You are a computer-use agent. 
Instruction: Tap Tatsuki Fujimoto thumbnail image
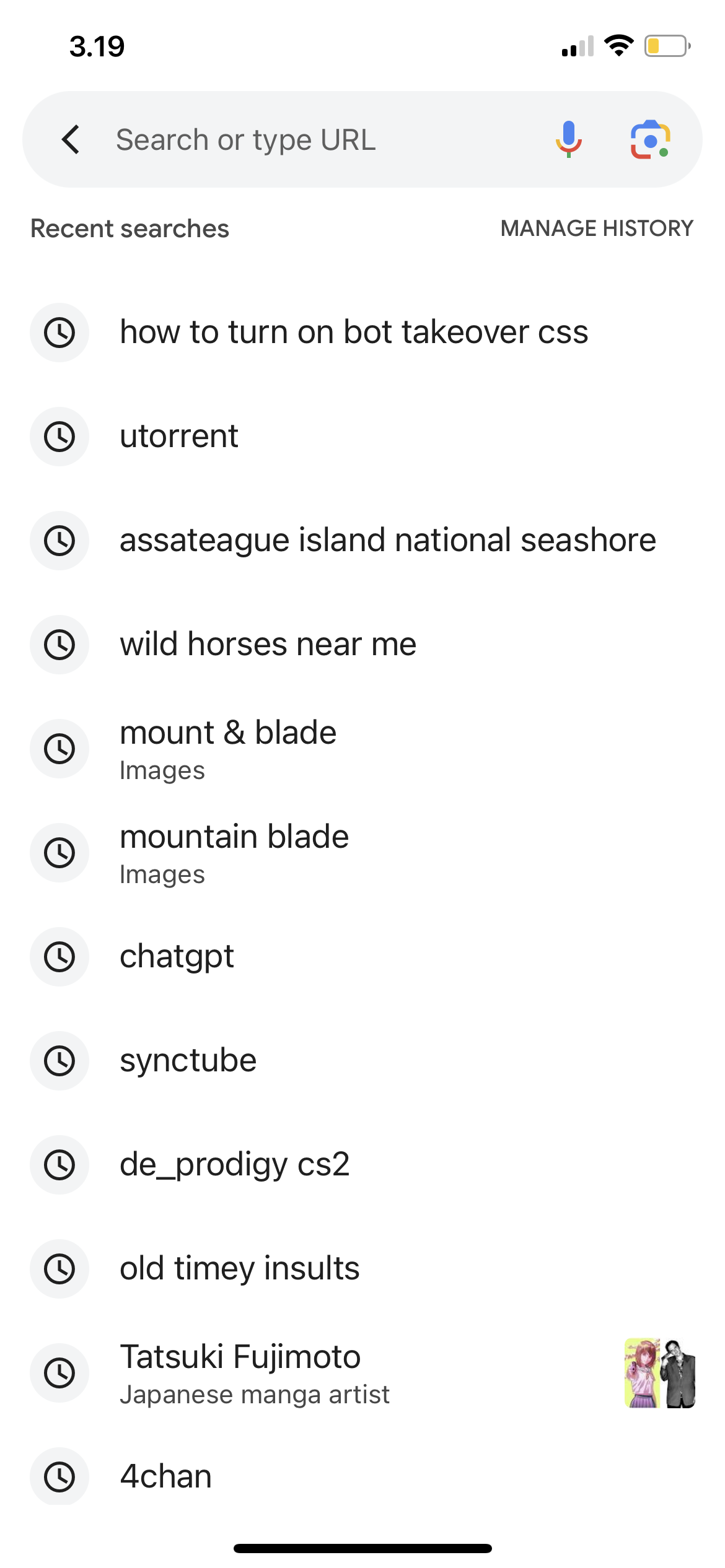click(x=659, y=1373)
